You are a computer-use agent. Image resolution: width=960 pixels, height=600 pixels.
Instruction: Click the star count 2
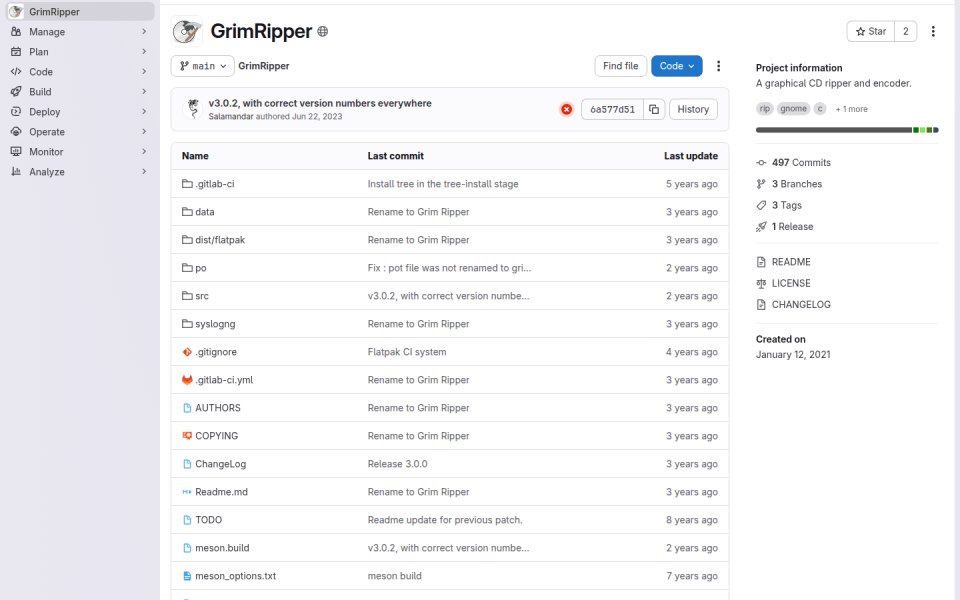(x=906, y=31)
